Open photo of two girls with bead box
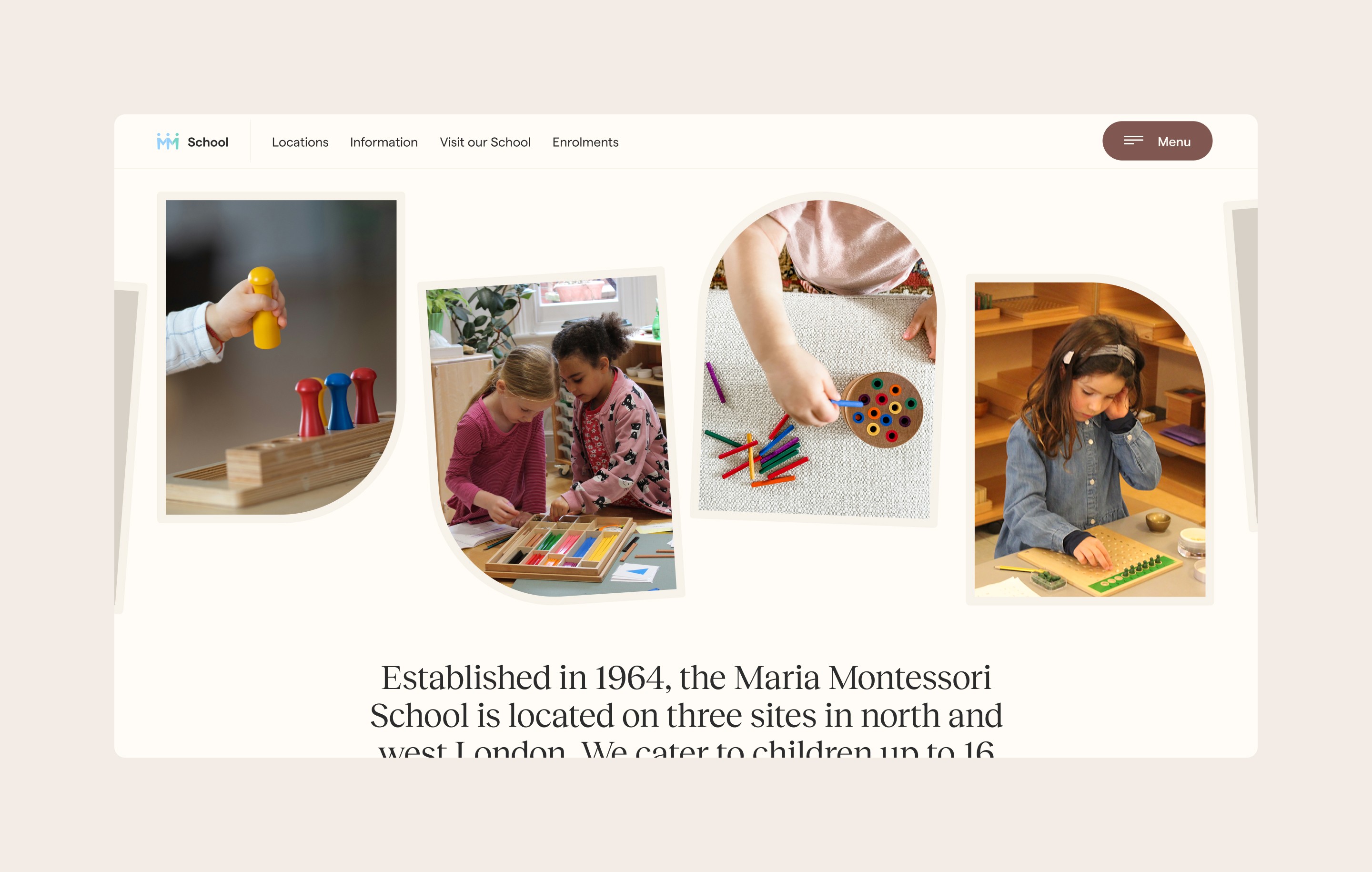Screen dimensions: 1372x872 pyautogui.click(x=551, y=436)
